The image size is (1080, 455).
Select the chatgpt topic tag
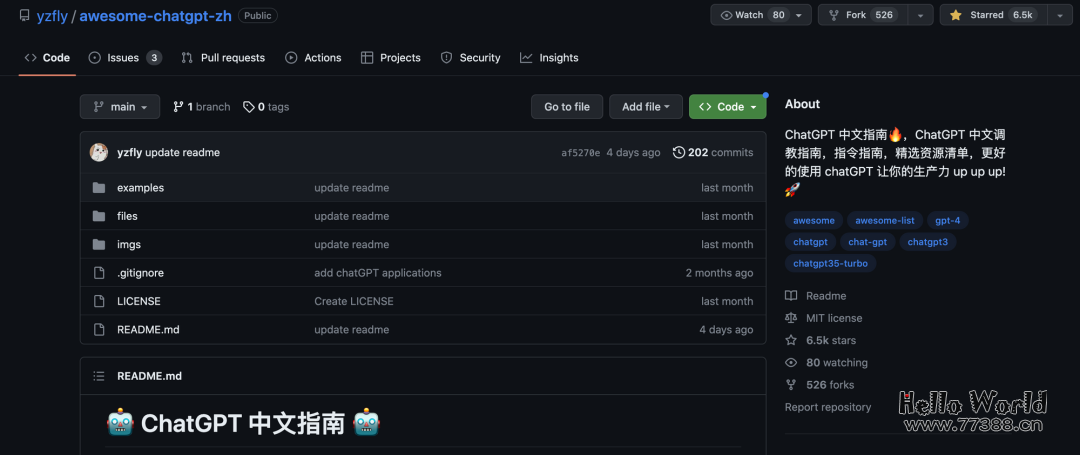pyautogui.click(x=810, y=242)
